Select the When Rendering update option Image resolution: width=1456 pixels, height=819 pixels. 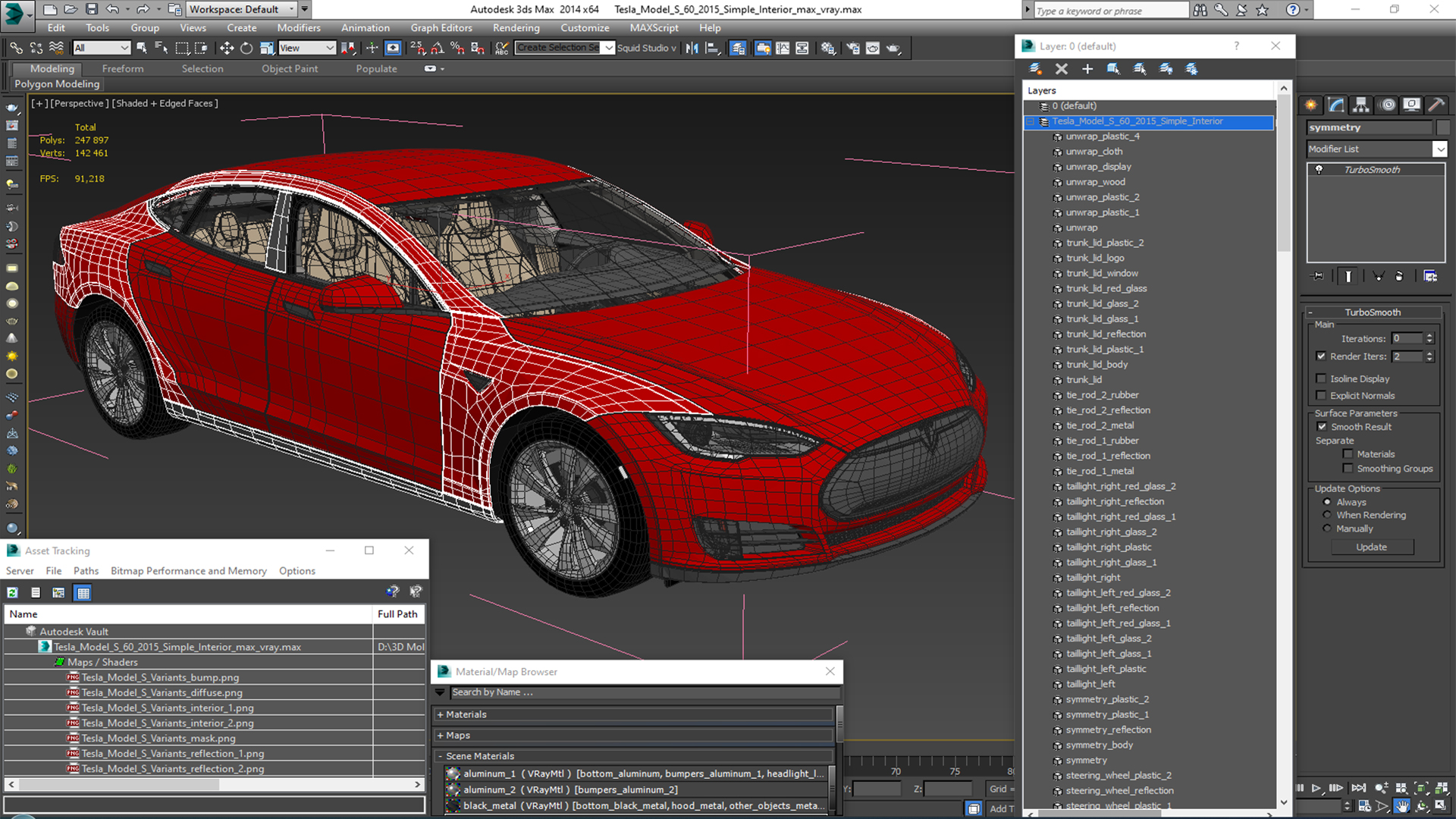(1327, 515)
